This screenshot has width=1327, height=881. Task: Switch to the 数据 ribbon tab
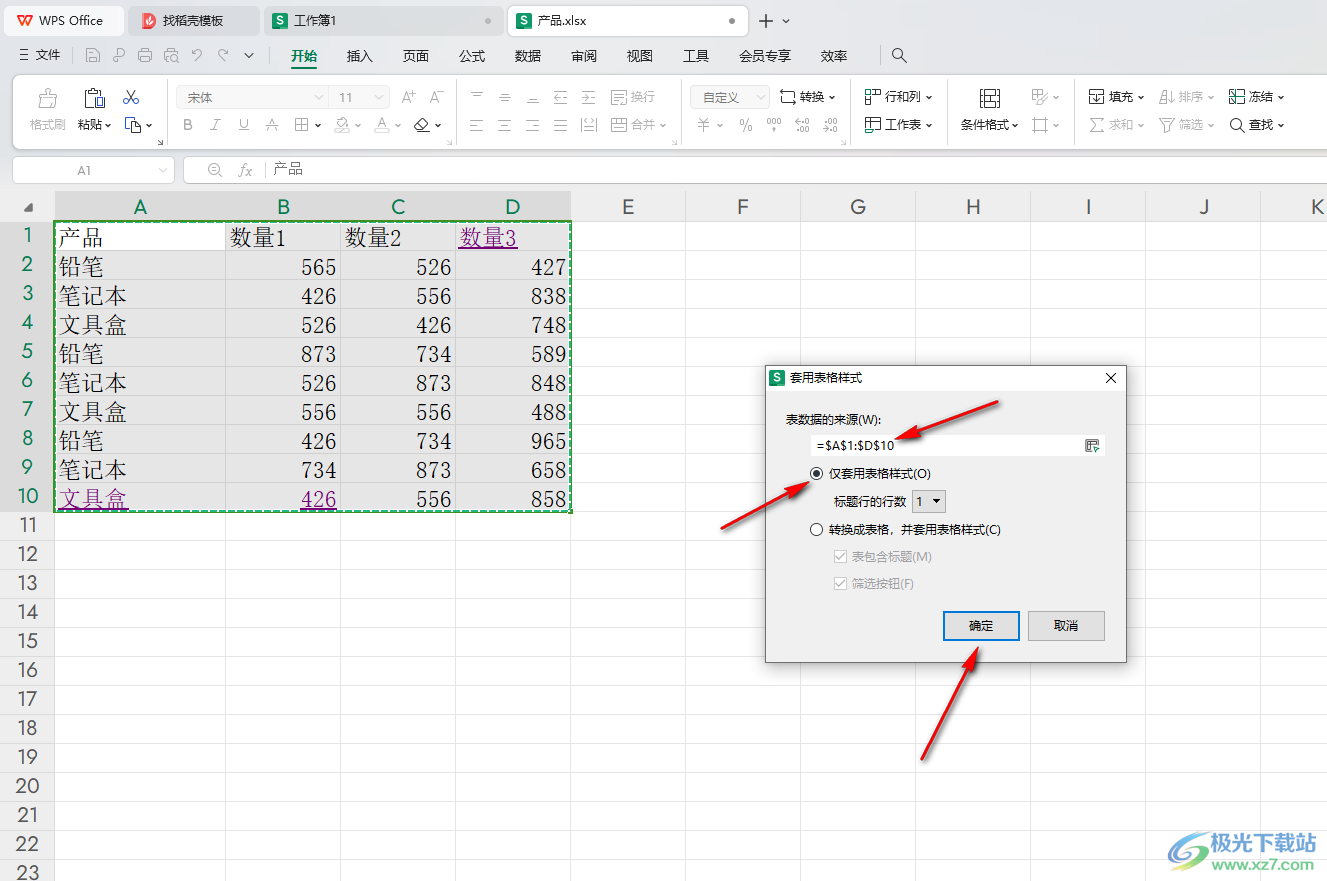(528, 56)
